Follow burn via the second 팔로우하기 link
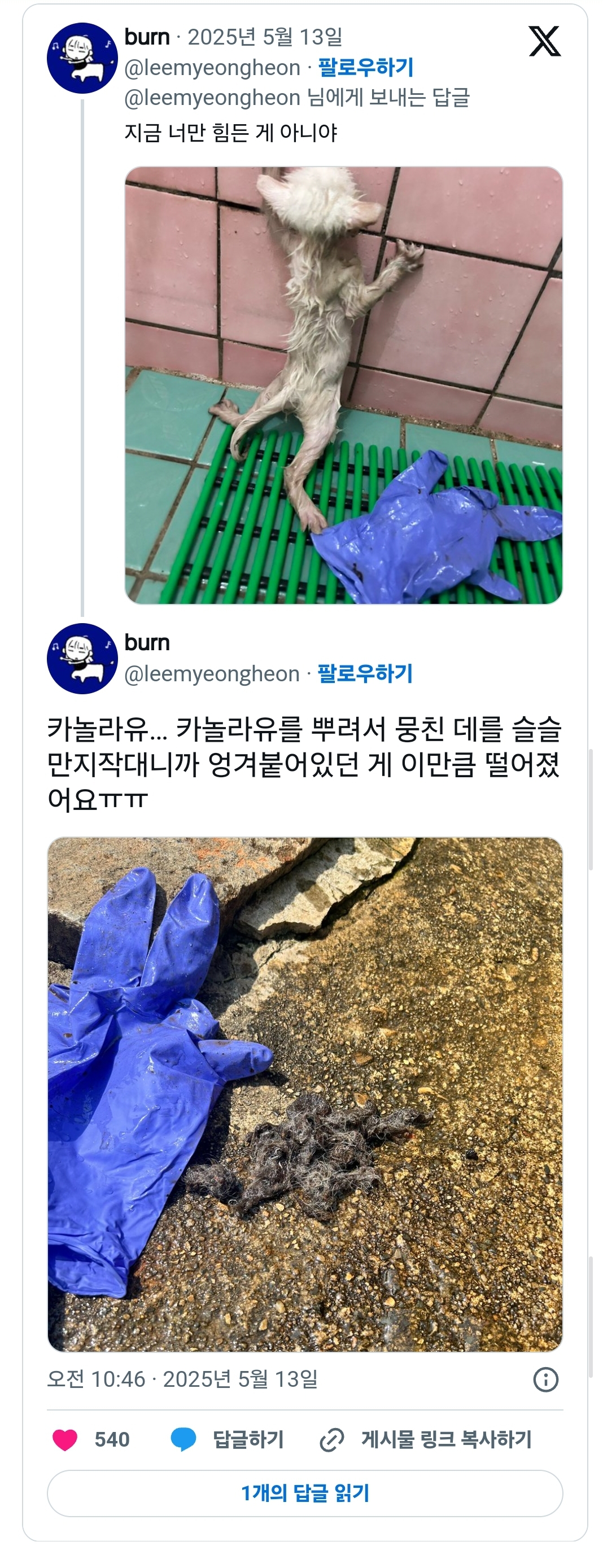603x1568 pixels. coord(365,673)
